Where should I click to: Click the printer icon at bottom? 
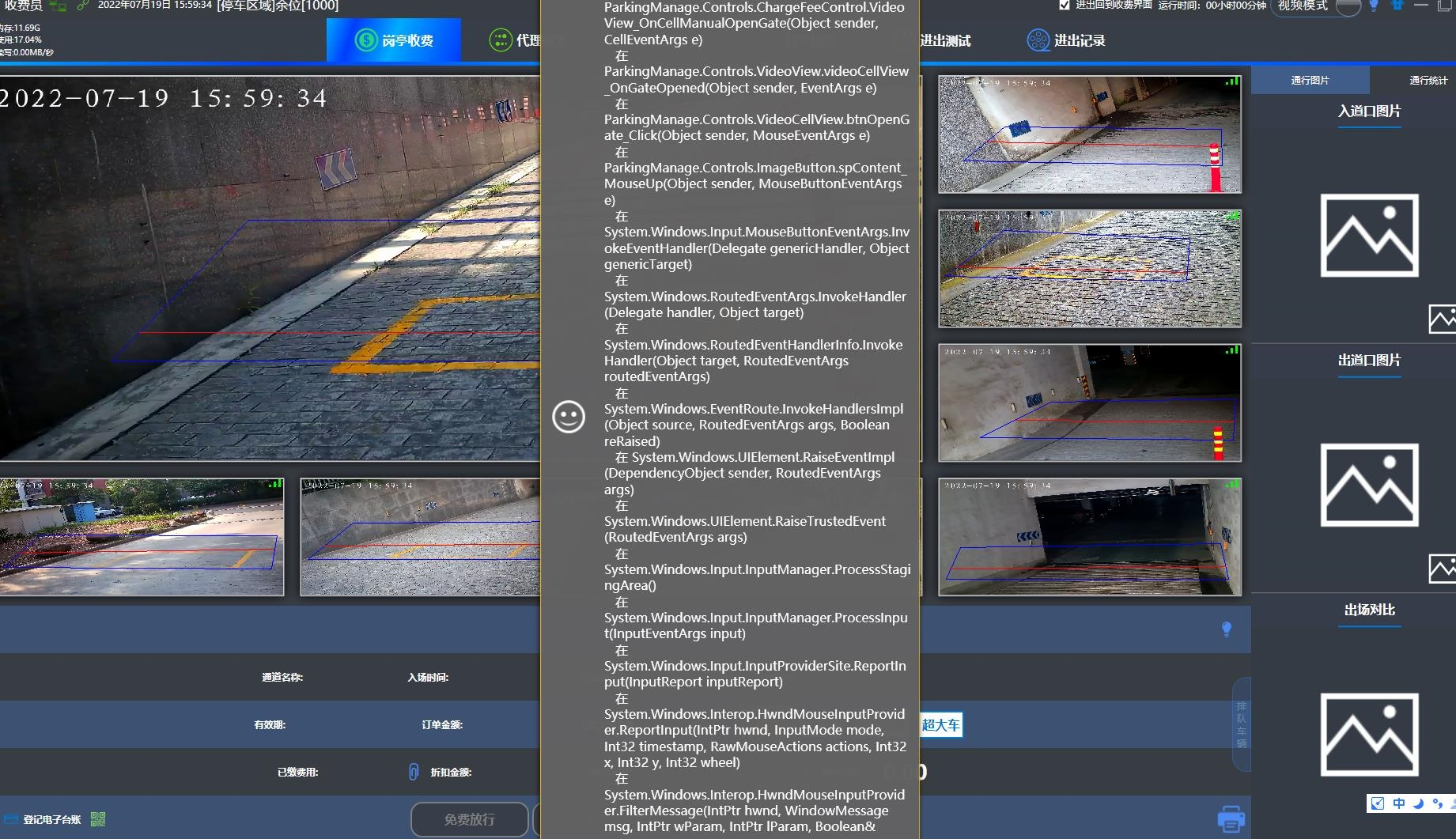click(x=1231, y=818)
